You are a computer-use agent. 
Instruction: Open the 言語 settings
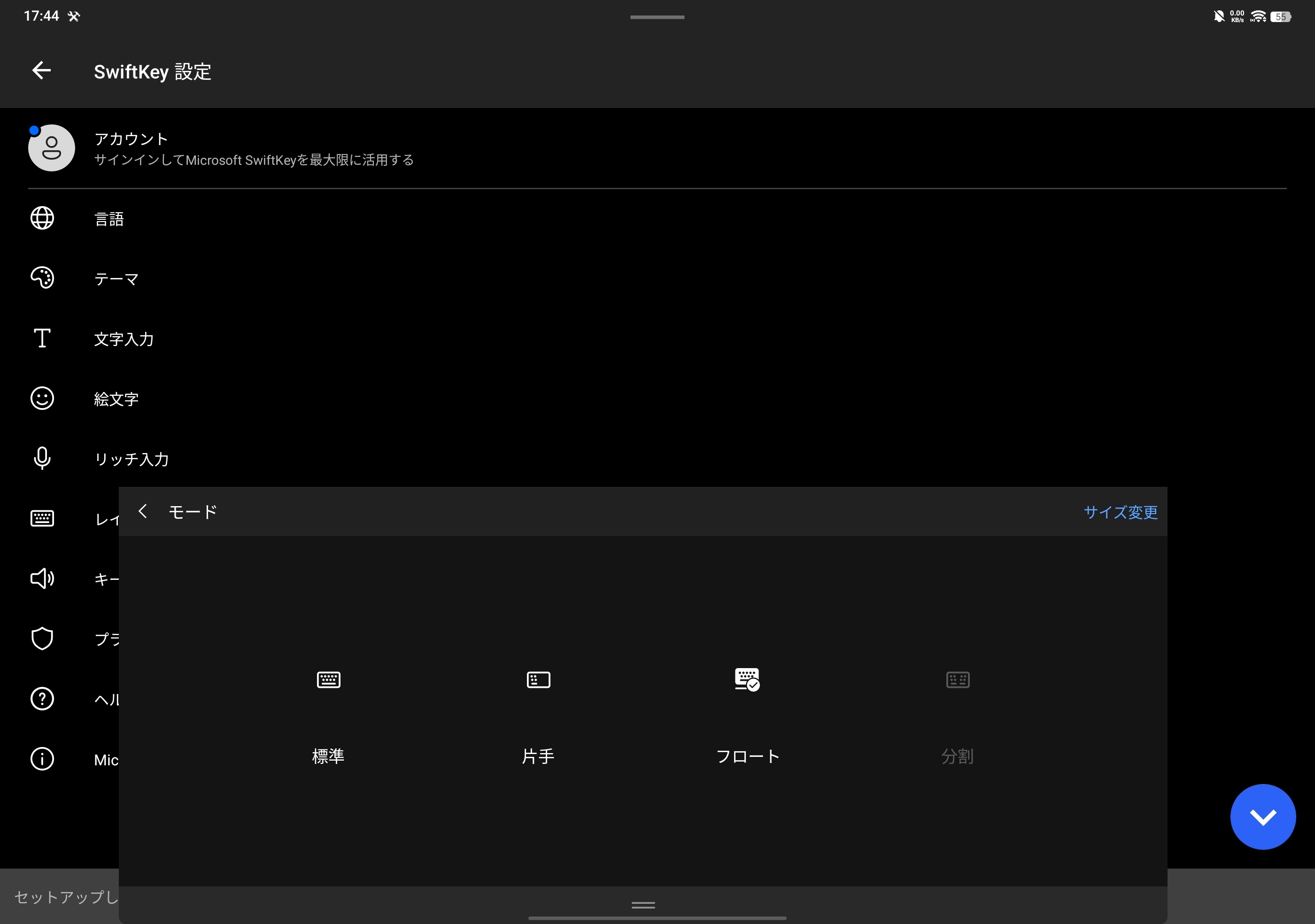(657, 219)
